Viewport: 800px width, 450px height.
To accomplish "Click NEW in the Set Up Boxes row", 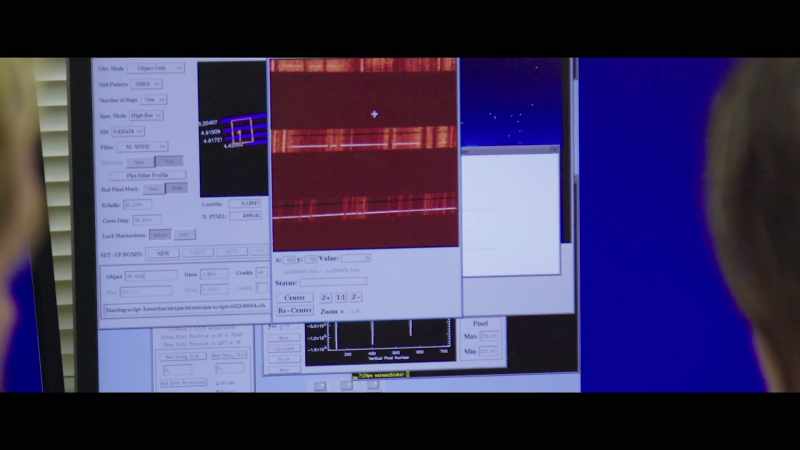I will pos(163,253).
